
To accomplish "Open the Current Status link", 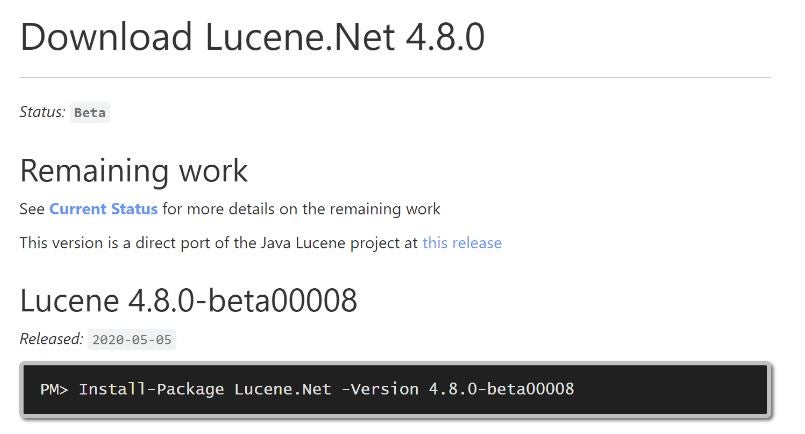I will [x=103, y=209].
